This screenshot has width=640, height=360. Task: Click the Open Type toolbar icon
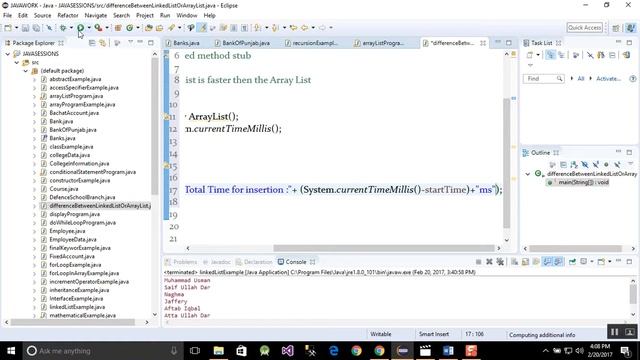click(x=149, y=28)
